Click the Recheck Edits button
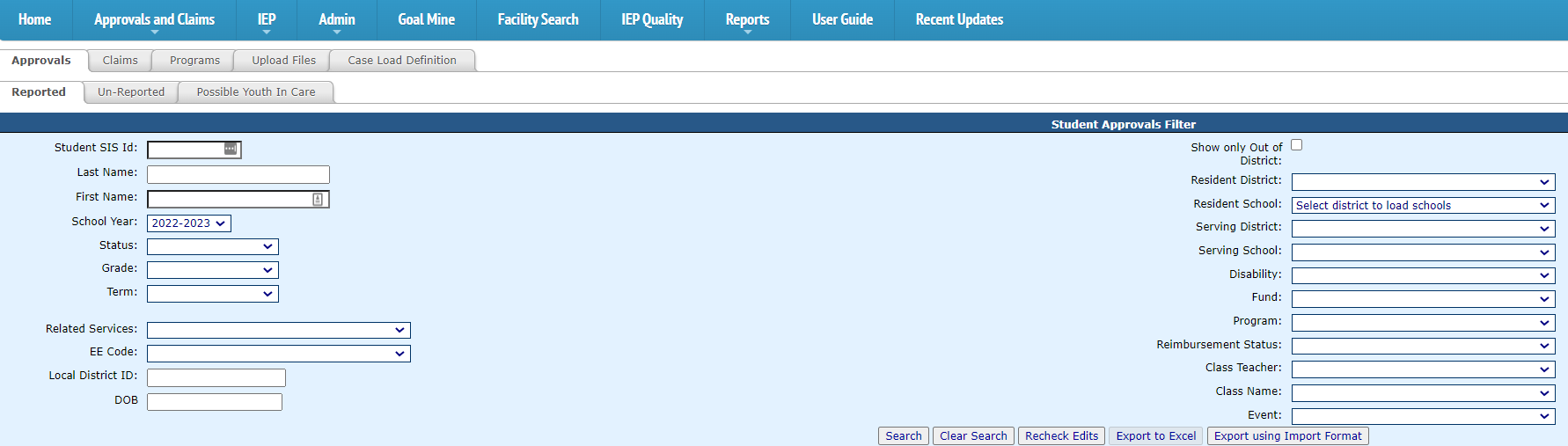 (x=1061, y=436)
